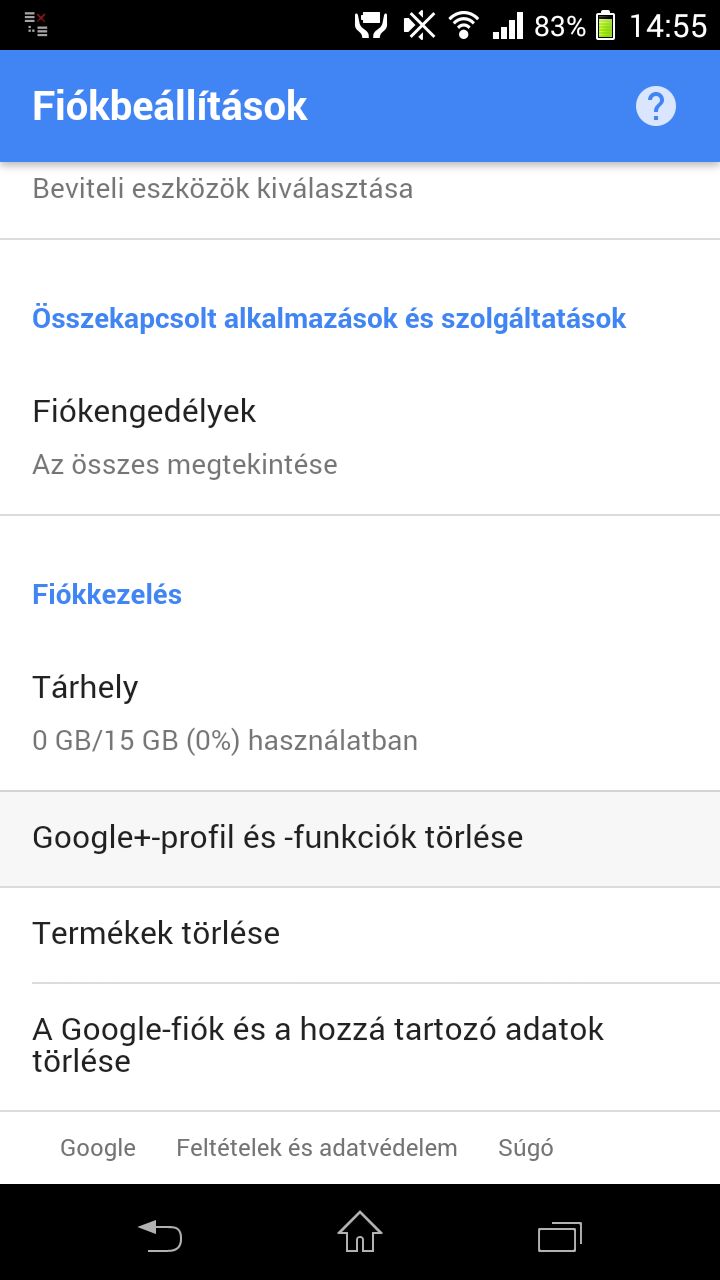Select Google+-profil és -funkciók törlése

pyautogui.click(x=360, y=838)
